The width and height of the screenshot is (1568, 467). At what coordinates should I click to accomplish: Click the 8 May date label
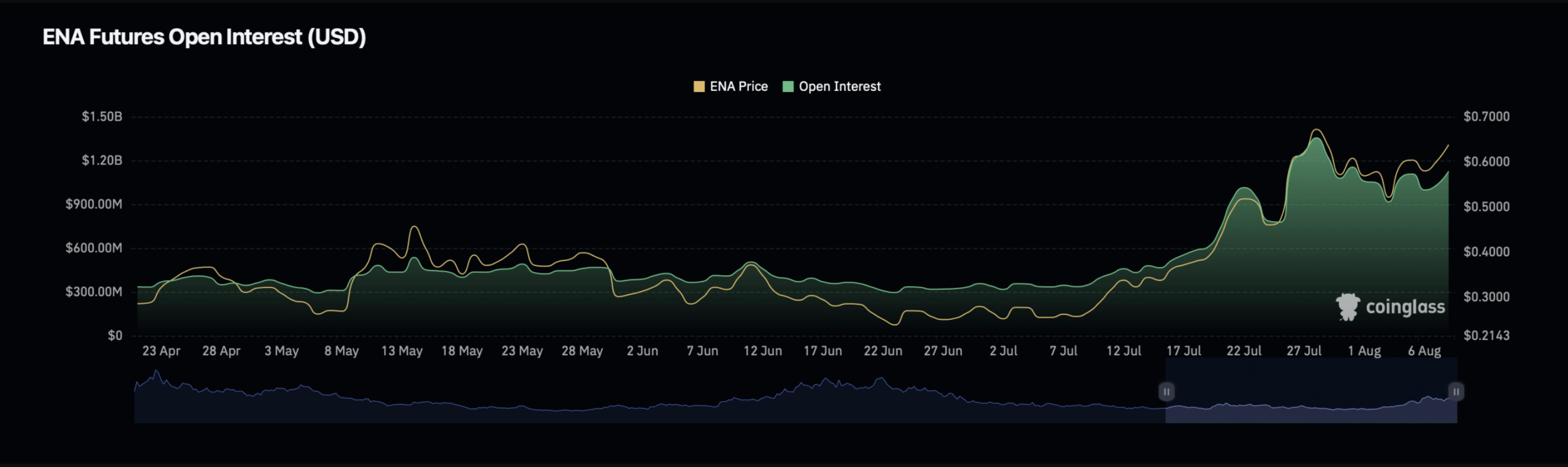point(341,351)
